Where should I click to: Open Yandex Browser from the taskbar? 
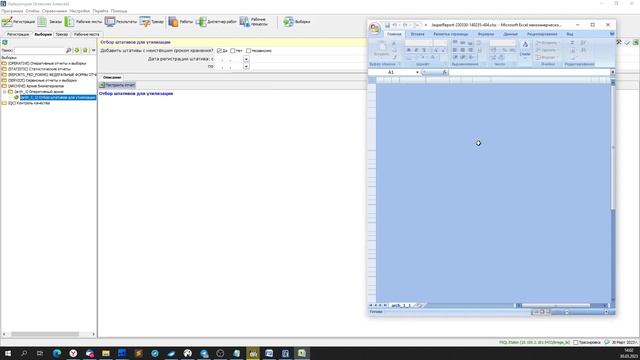[x=73, y=353]
